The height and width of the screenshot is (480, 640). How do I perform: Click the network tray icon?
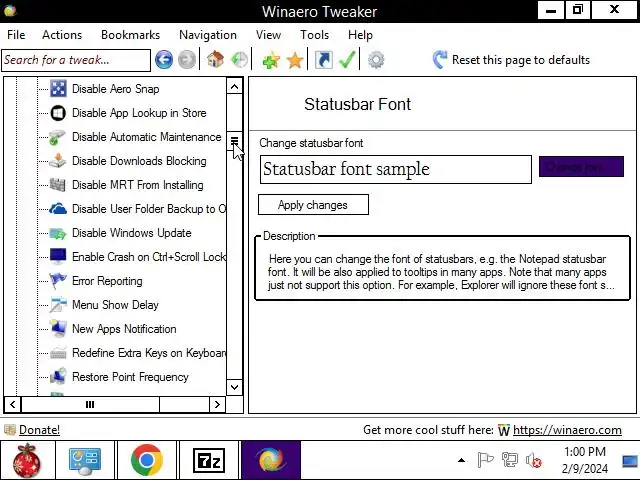coord(509,460)
